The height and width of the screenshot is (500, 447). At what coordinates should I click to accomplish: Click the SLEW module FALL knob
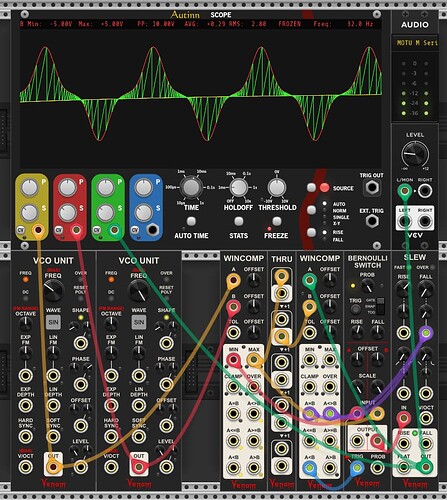tap(426, 289)
